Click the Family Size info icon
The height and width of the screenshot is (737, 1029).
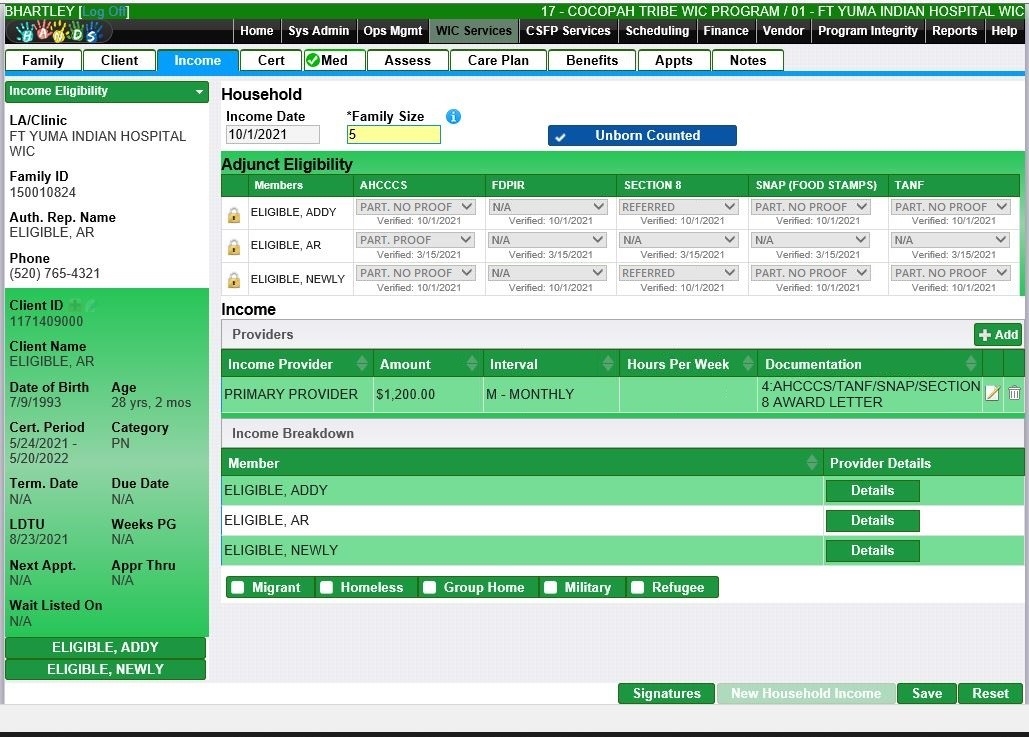[x=453, y=117]
